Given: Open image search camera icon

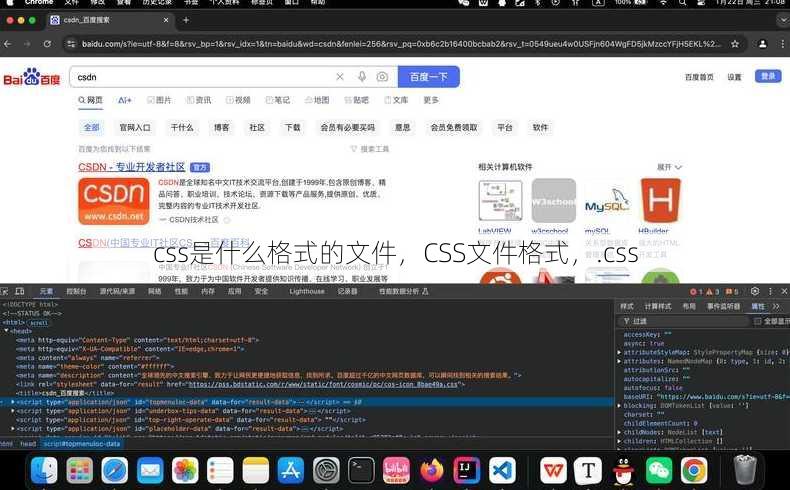Looking at the screenshot, I should [x=382, y=77].
